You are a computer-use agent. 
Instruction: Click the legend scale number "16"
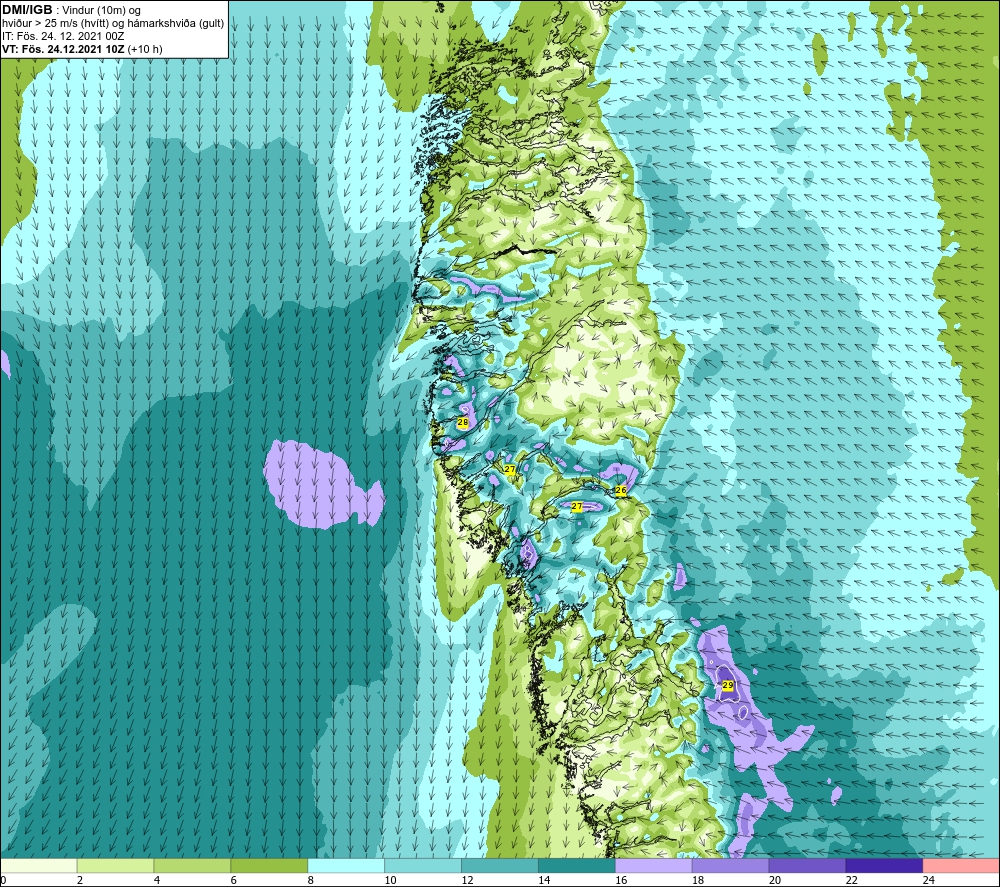click(x=621, y=880)
